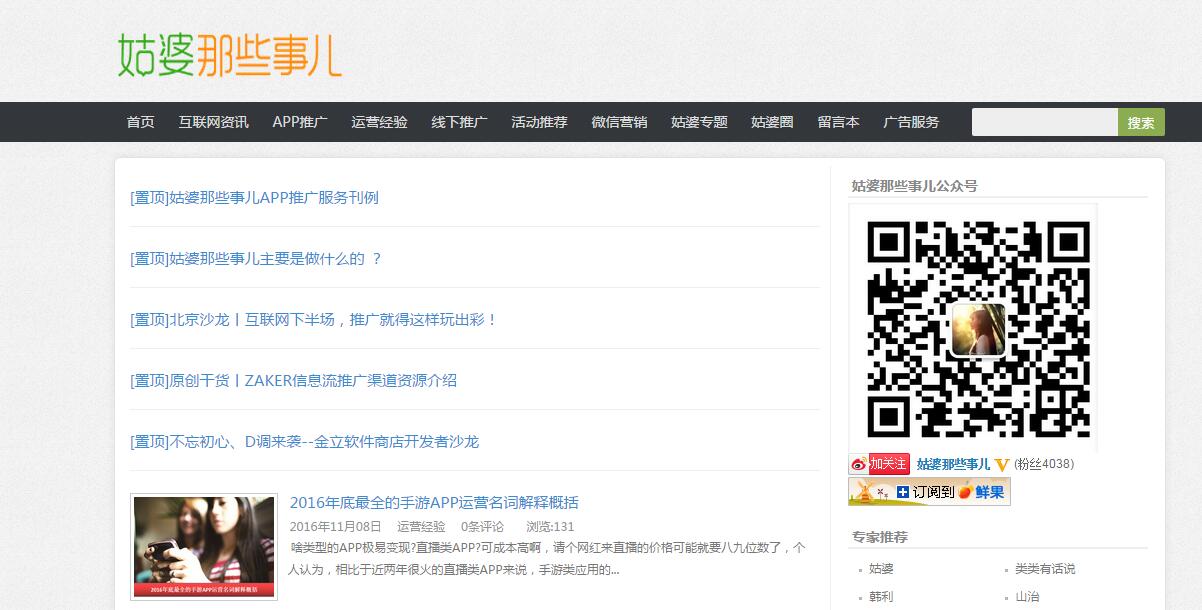Image resolution: width=1202 pixels, height=610 pixels.
Task: Click the blue plus icon before 订阅到
Action: click(x=903, y=492)
